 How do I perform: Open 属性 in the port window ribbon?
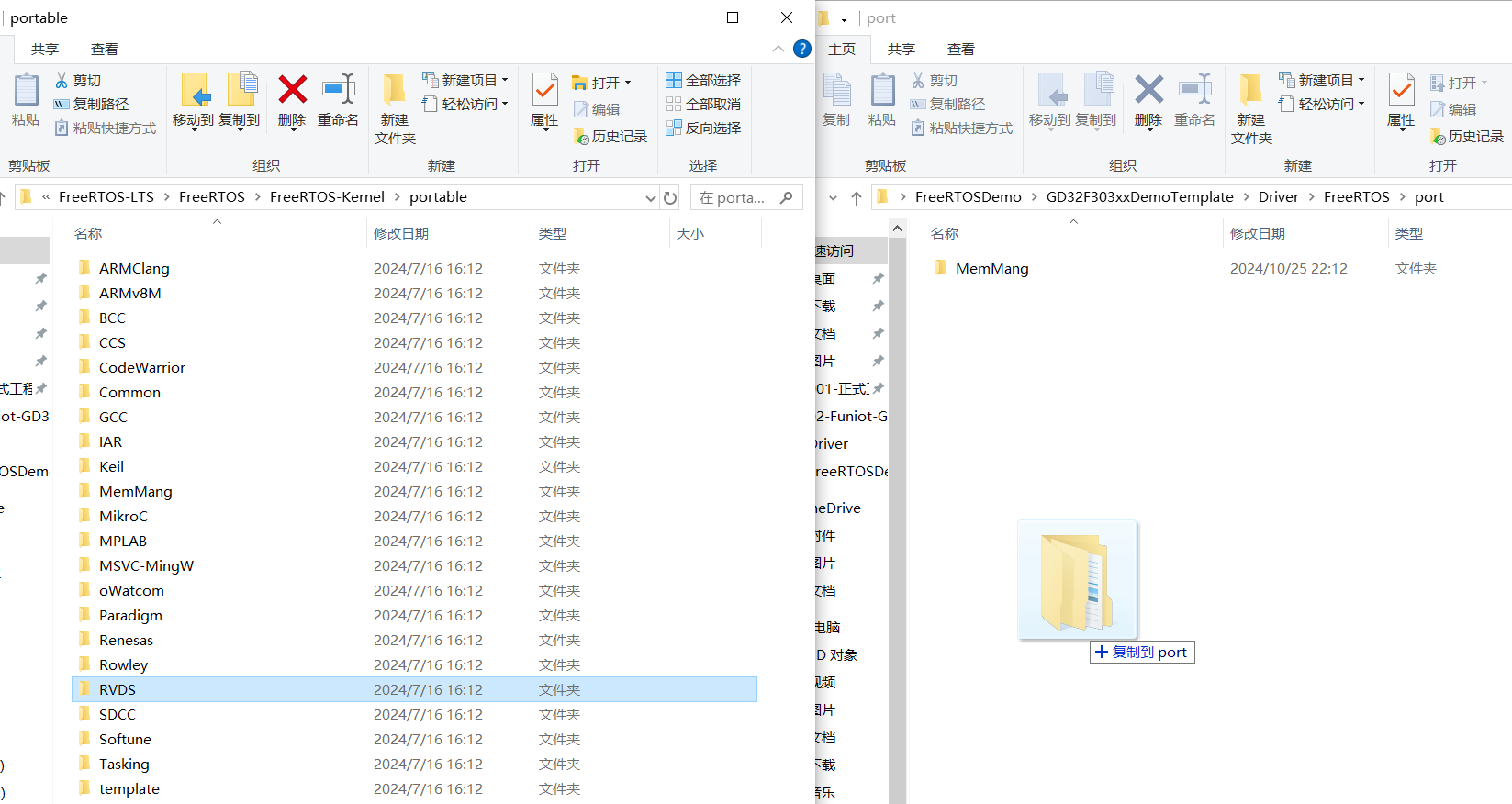tap(1401, 101)
